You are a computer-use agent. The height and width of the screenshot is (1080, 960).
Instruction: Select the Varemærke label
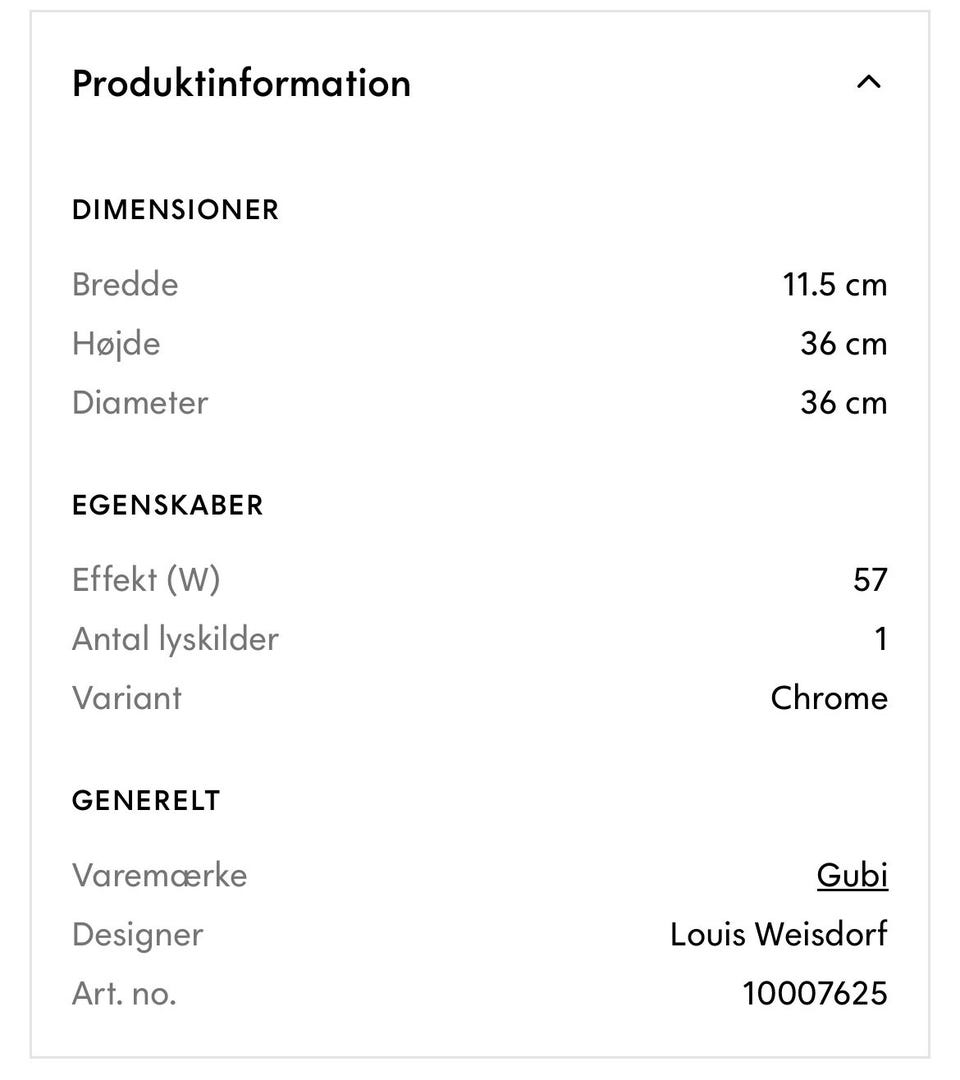click(159, 875)
